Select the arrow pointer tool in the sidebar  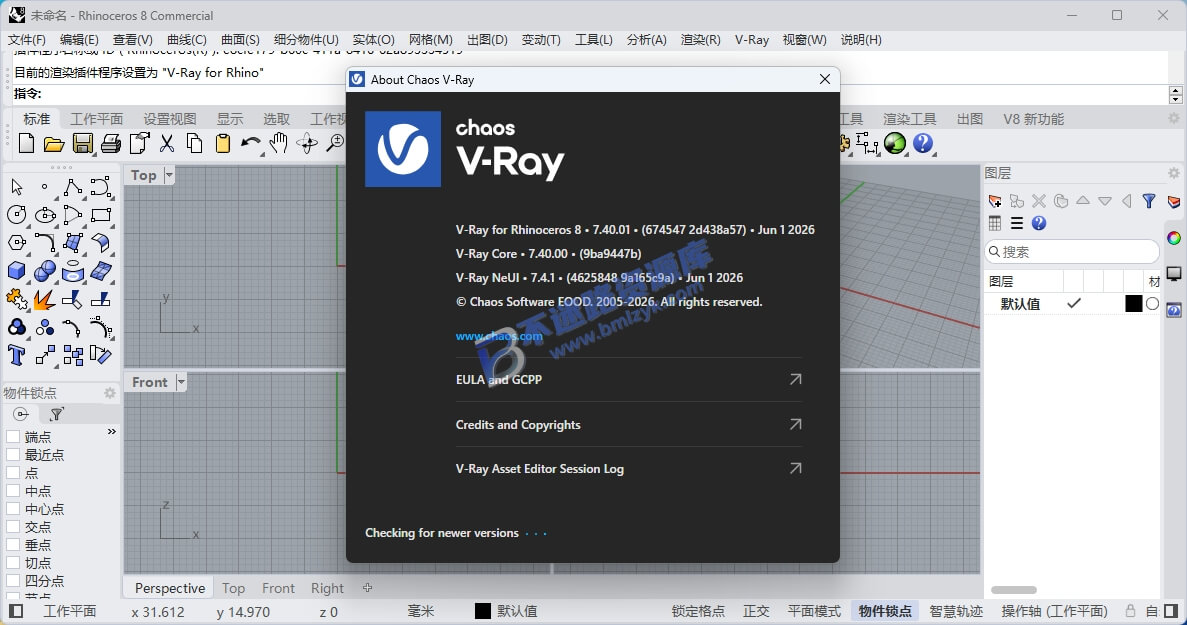[17, 187]
